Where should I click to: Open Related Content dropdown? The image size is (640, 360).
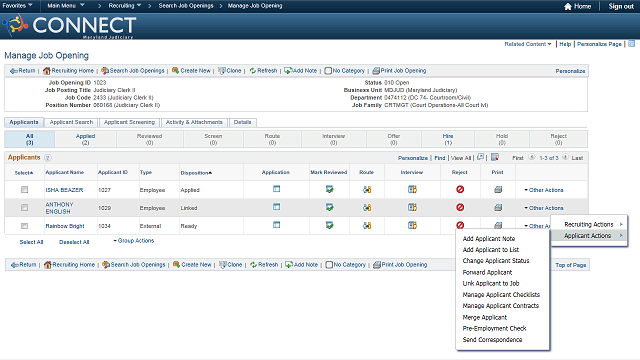click(x=528, y=44)
